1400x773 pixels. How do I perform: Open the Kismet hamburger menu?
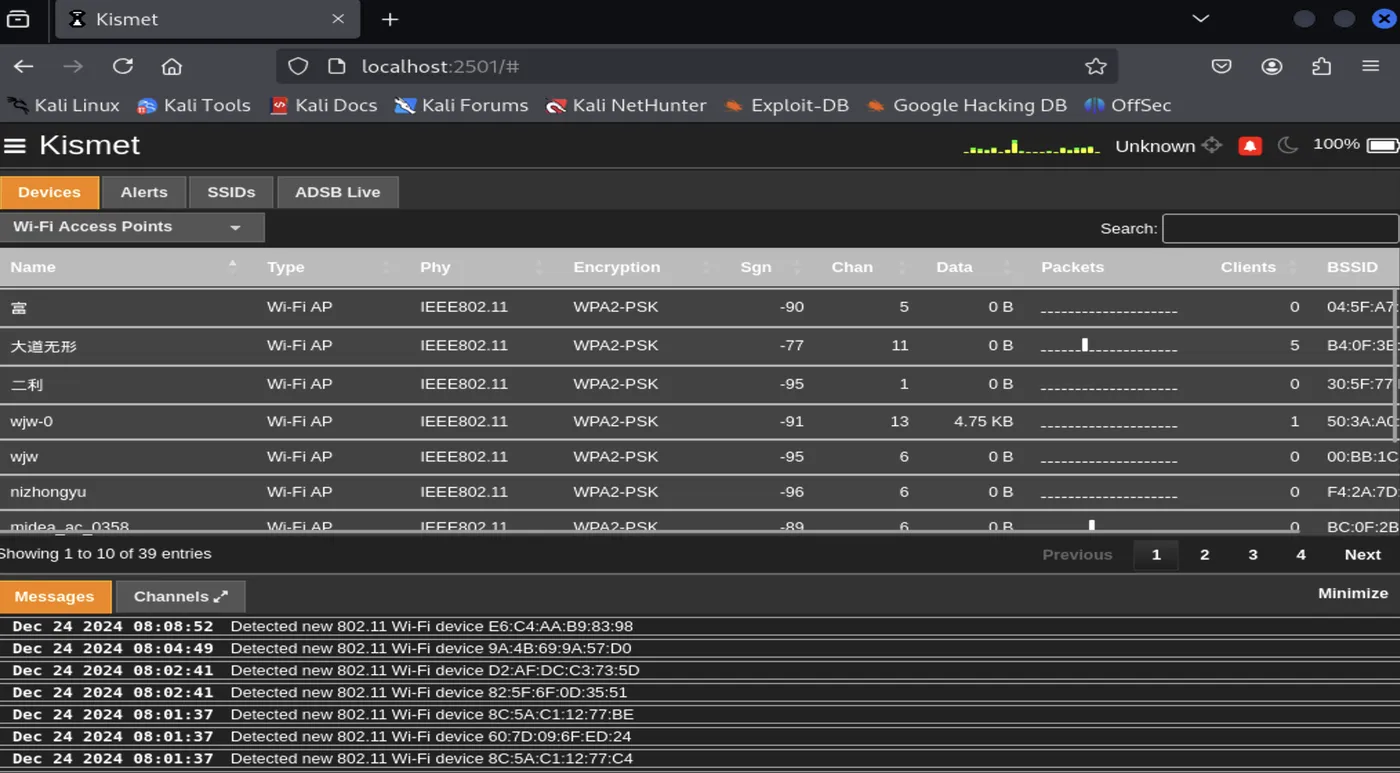pyautogui.click(x=15, y=146)
